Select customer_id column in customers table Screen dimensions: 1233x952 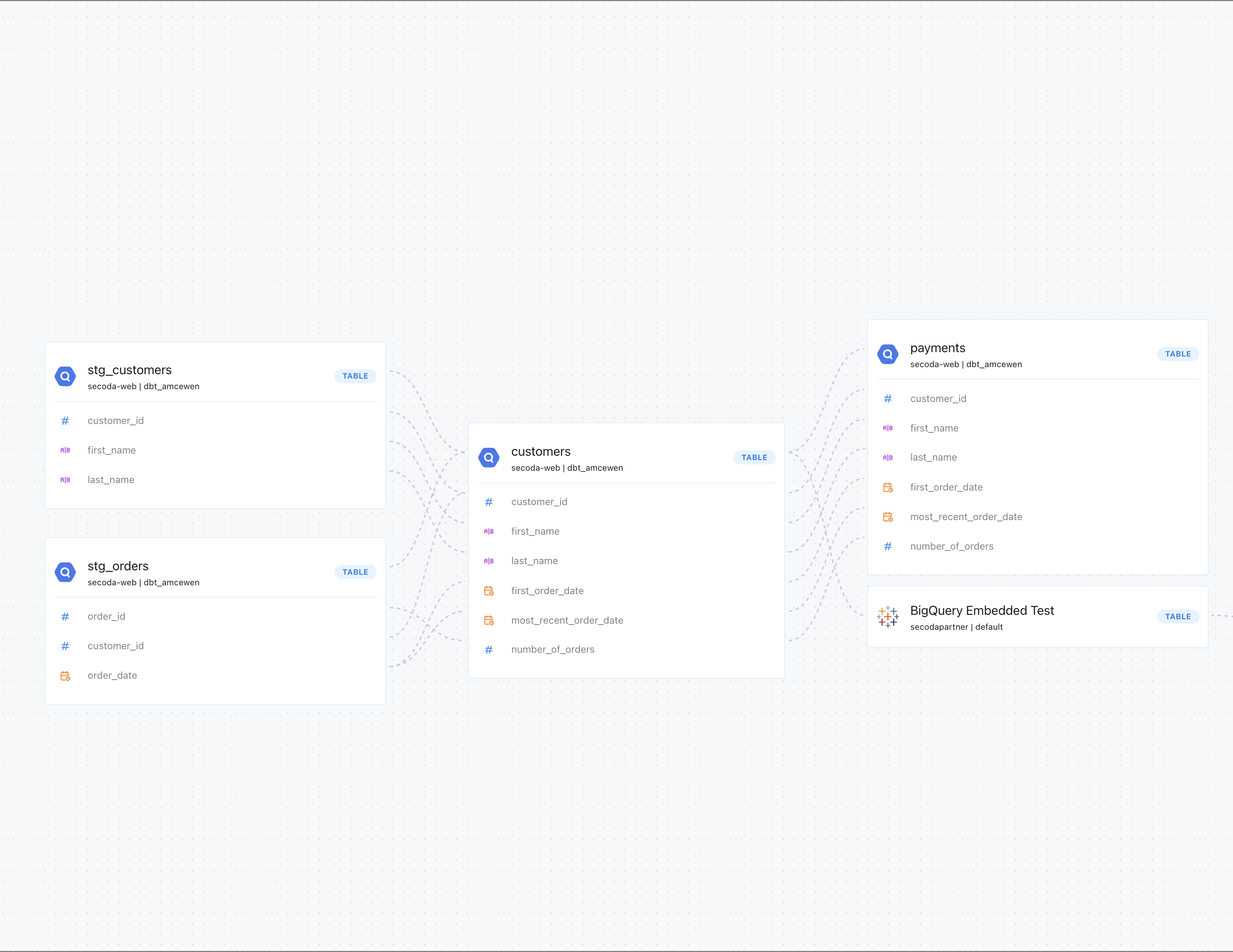(x=539, y=502)
